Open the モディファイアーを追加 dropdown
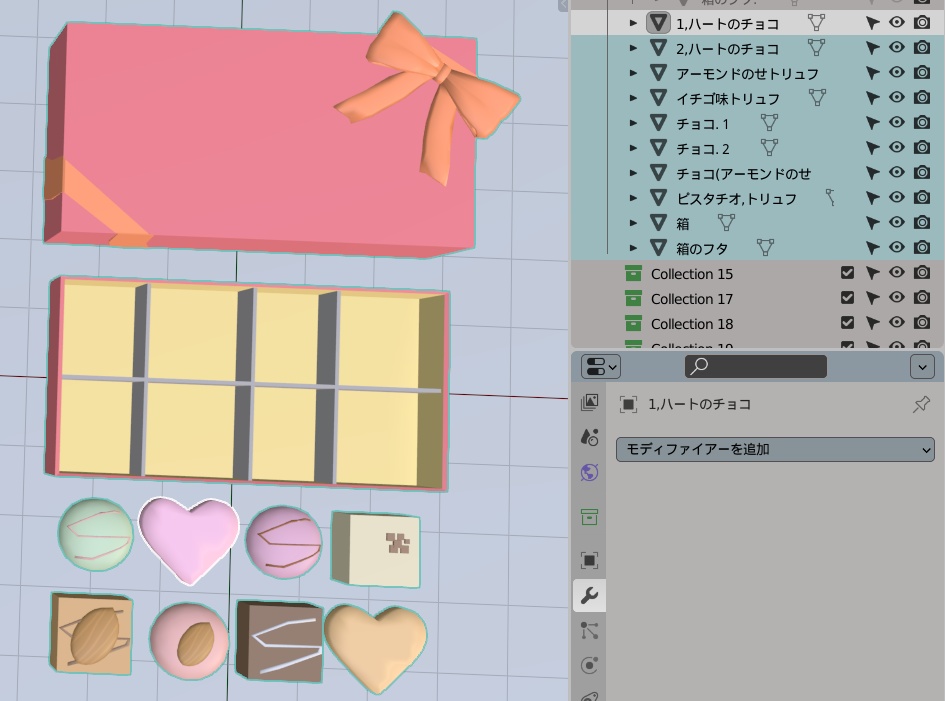Screen dimensions: 945x701 [x=775, y=449]
